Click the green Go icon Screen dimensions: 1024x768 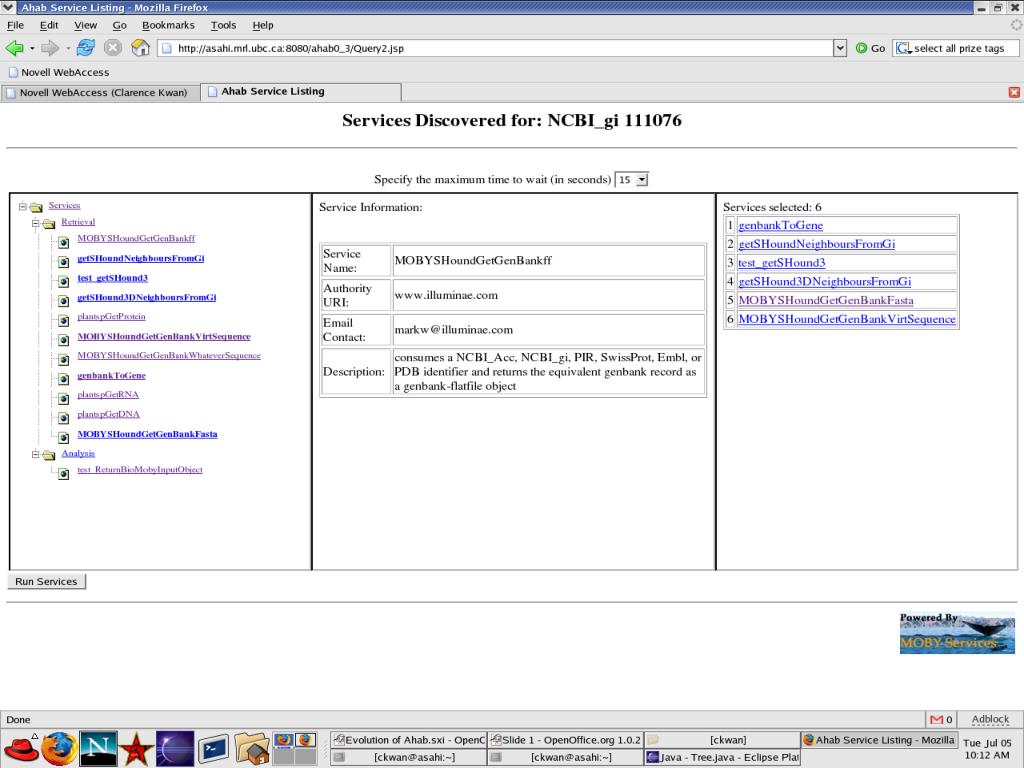(x=861, y=48)
